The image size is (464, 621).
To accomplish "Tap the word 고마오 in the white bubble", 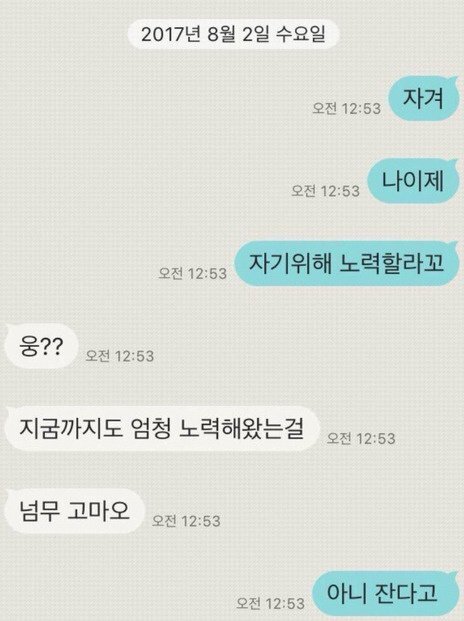I will (x=99, y=511).
